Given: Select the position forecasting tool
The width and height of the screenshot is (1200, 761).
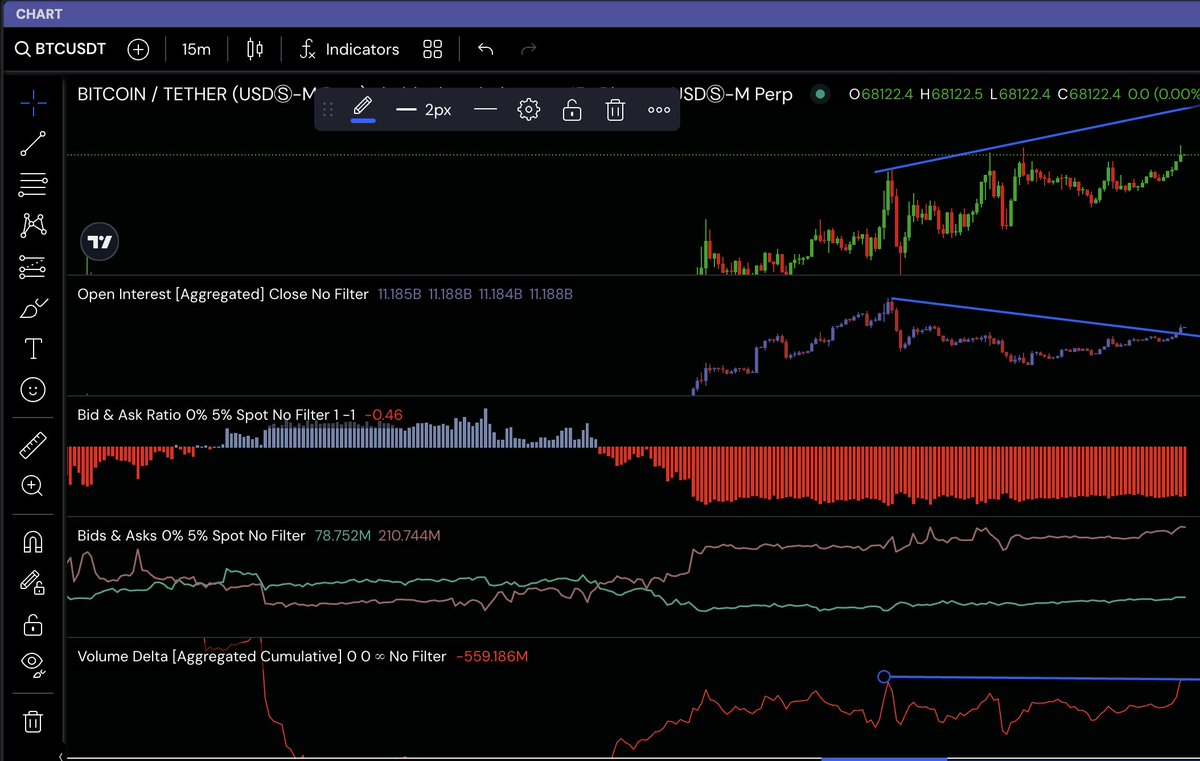Looking at the screenshot, I should point(33,266).
